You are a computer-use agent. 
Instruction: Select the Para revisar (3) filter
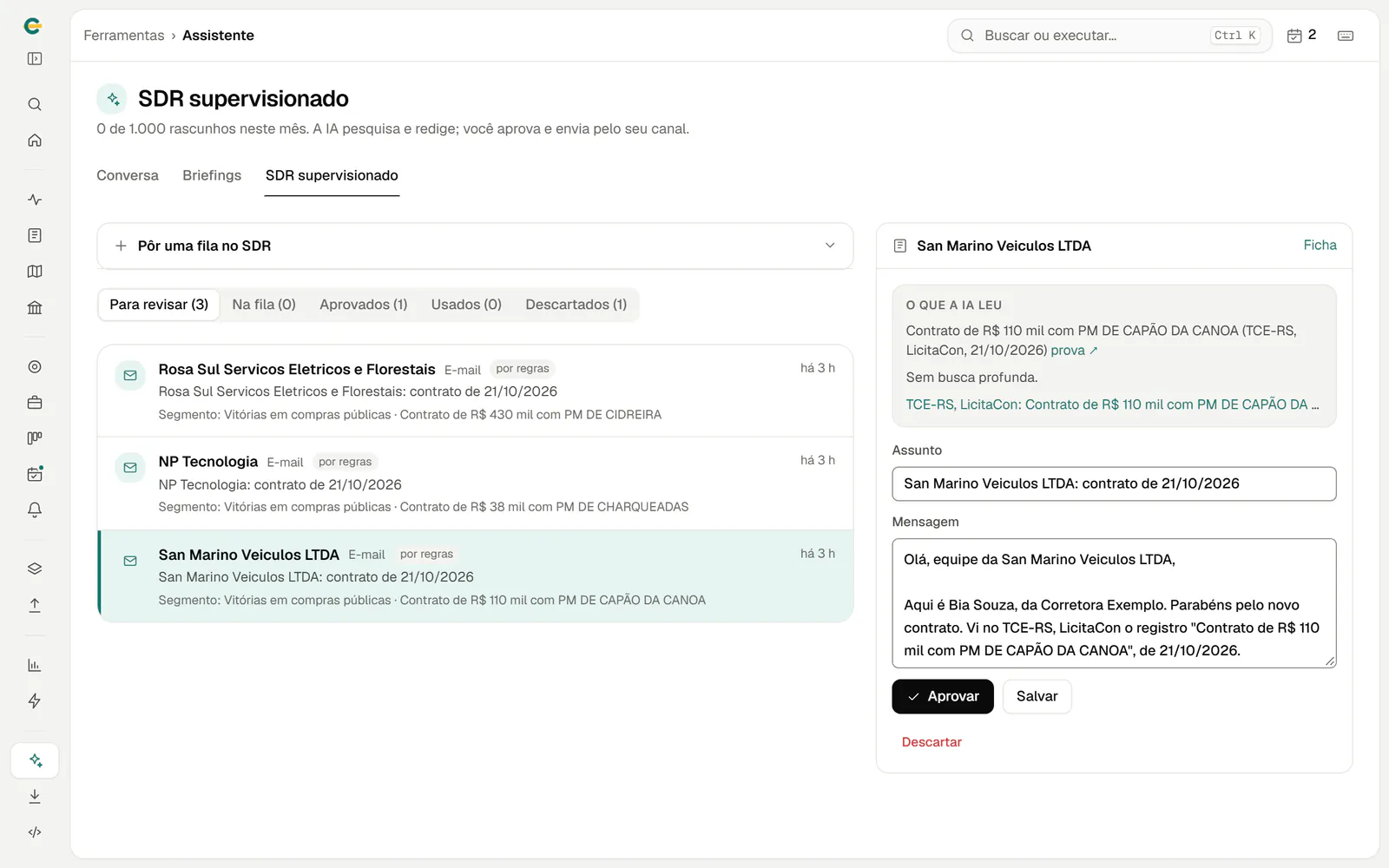pyautogui.click(x=159, y=305)
